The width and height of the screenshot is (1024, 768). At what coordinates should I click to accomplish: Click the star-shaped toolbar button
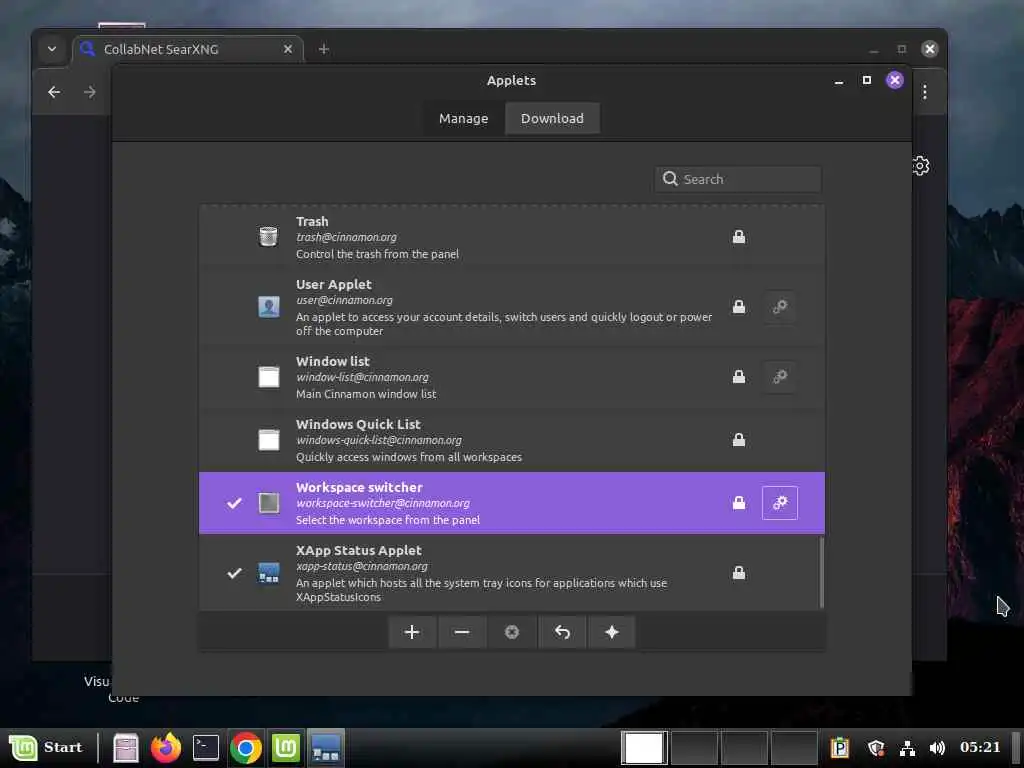pyautogui.click(x=612, y=632)
